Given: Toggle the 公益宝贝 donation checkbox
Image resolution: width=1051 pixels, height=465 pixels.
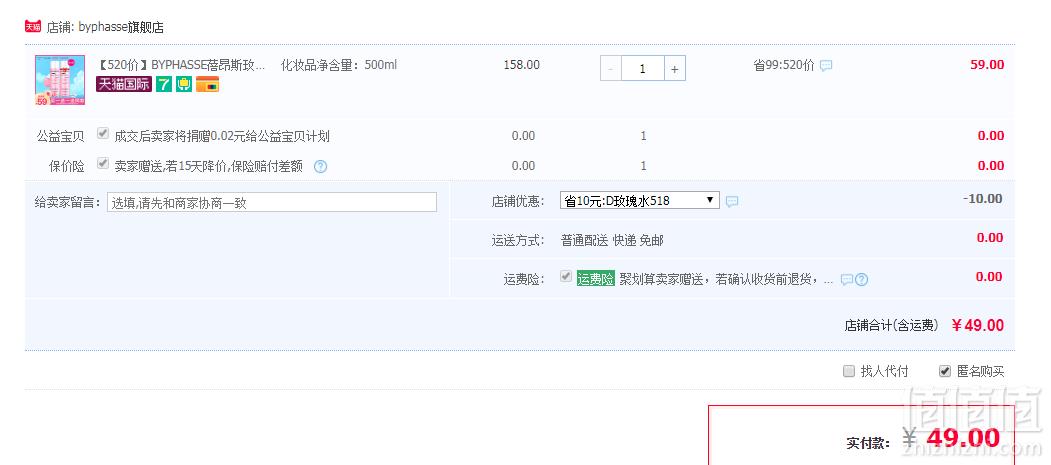Looking at the screenshot, I should [x=103, y=133].
